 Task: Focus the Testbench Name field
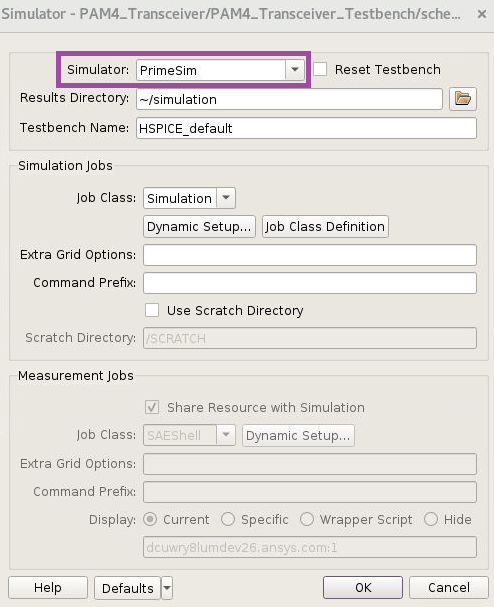307,128
